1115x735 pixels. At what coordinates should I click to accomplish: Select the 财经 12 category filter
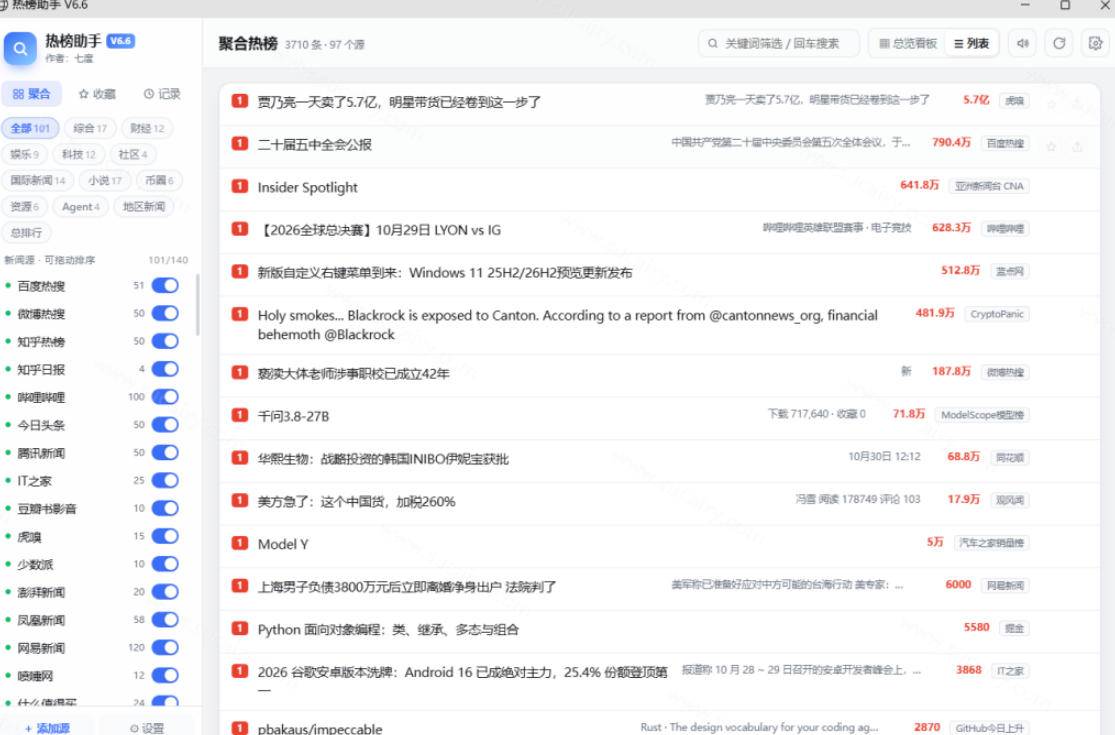(x=147, y=128)
